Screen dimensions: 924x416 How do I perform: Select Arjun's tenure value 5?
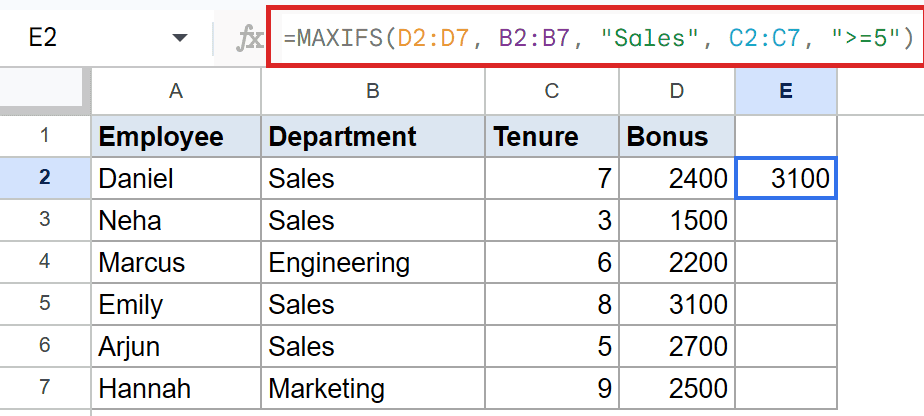pyautogui.click(x=552, y=345)
